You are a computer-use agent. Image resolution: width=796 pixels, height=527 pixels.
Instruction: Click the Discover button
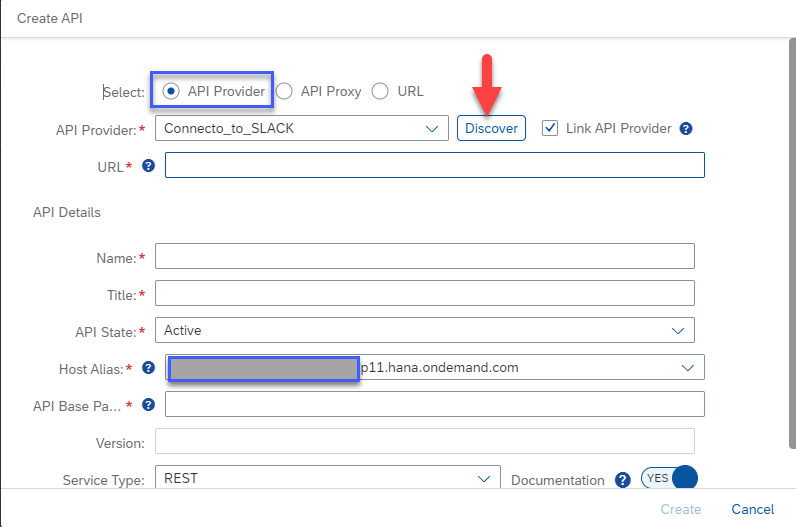(x=491, y=129)
